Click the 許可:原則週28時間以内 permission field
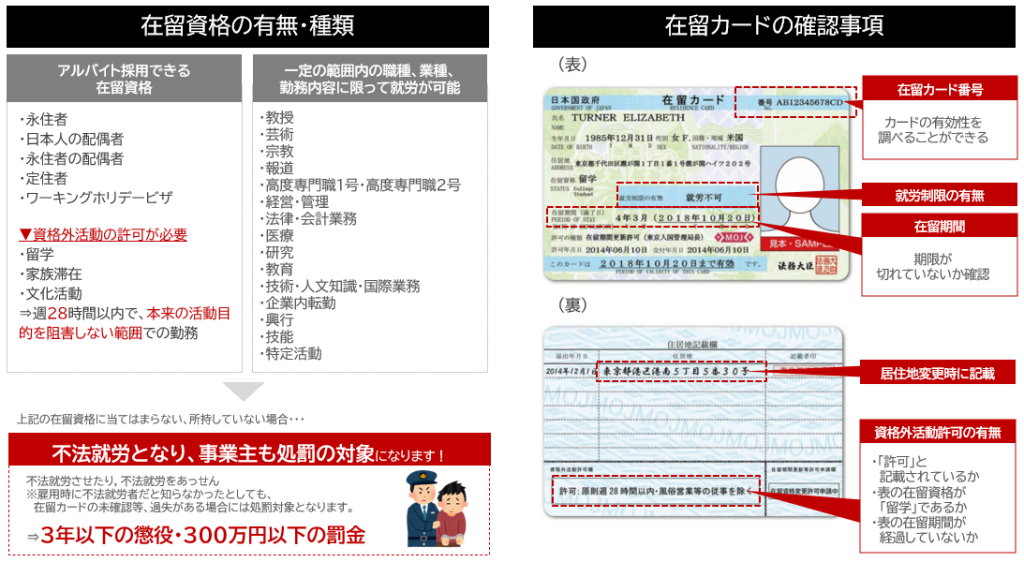Image resolution: width=1024 pixels, height=562 pixels. [x=656, y=491]
